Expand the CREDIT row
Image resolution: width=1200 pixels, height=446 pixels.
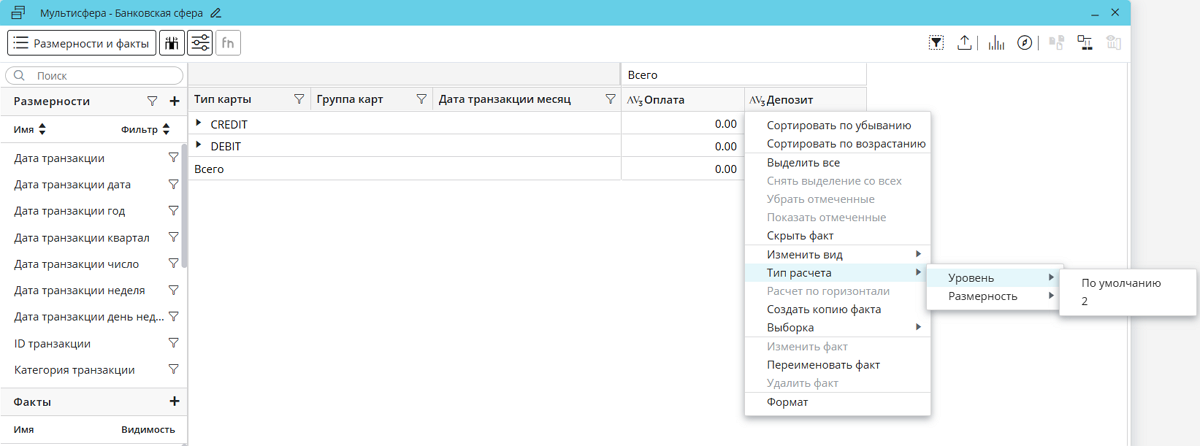pyautogui.click(x=199, y=124)
